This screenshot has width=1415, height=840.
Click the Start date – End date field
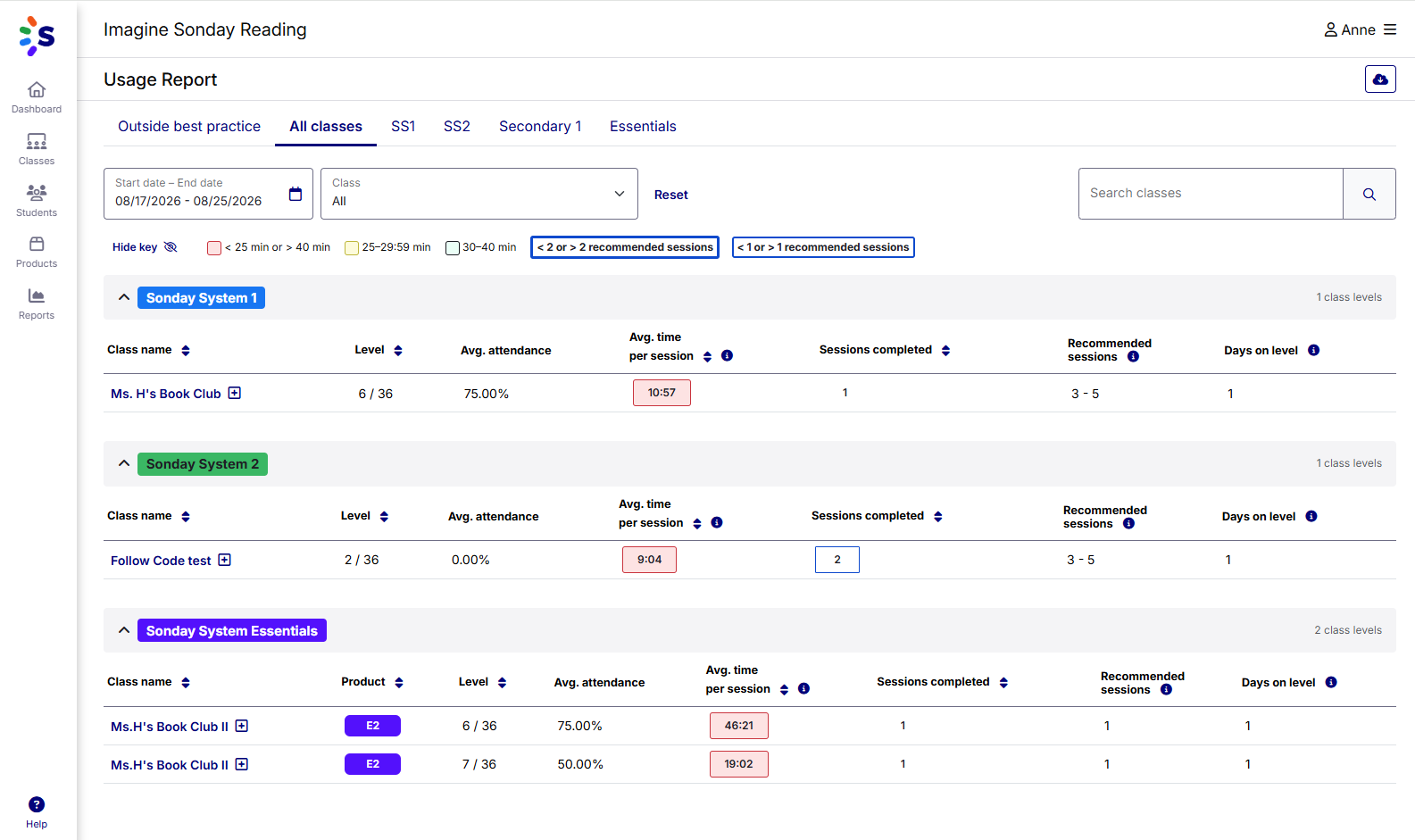208,194
